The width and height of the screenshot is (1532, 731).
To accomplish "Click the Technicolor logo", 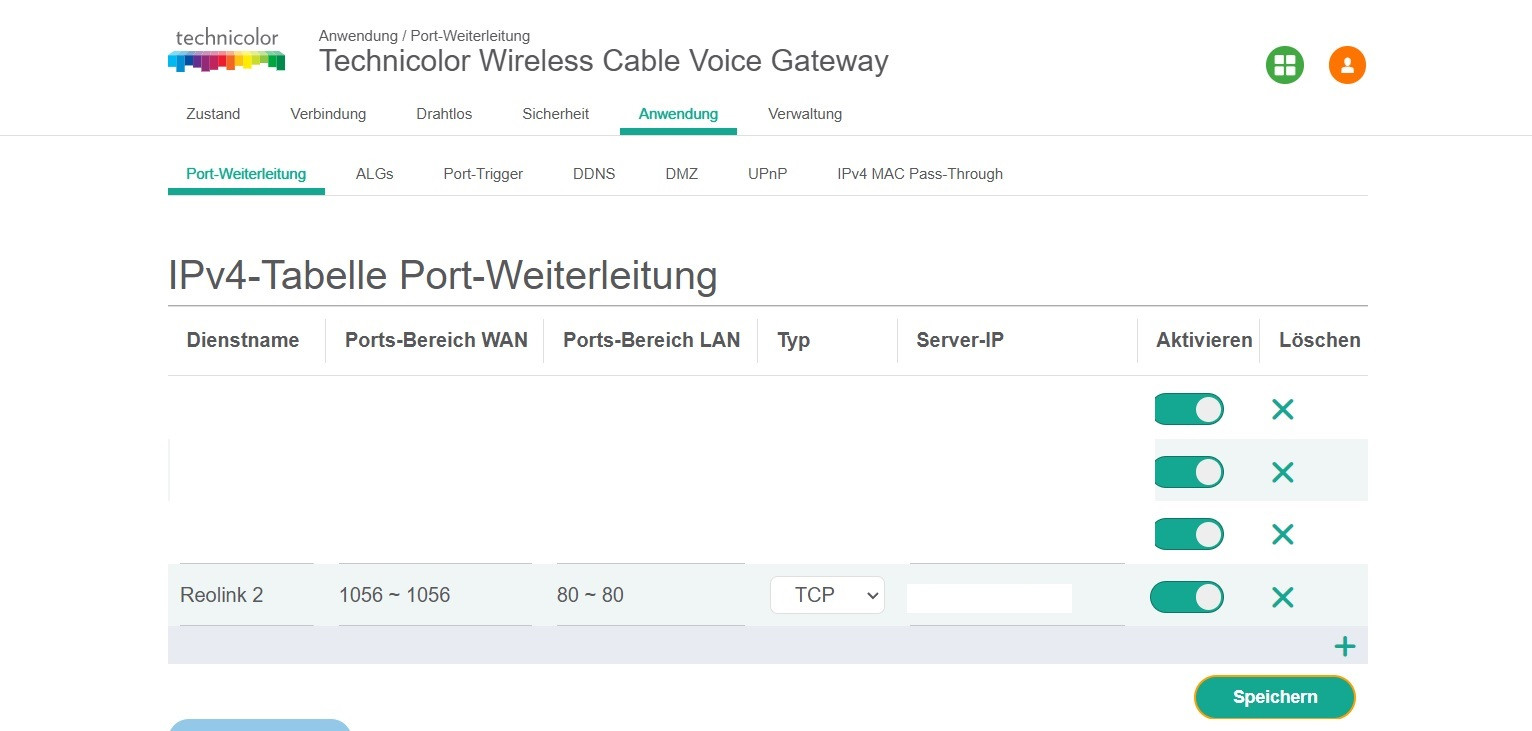I will (226, 51).
